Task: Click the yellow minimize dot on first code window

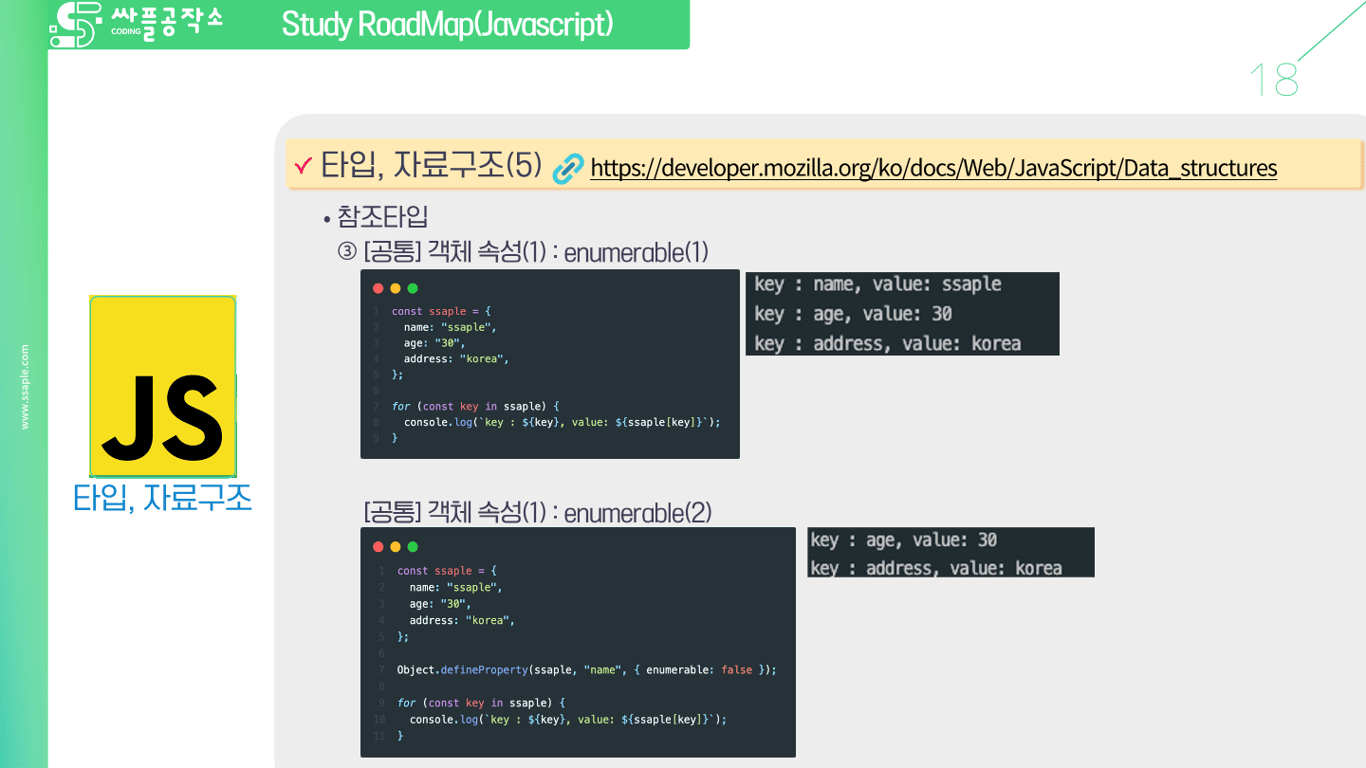Action: pos(395,288)
